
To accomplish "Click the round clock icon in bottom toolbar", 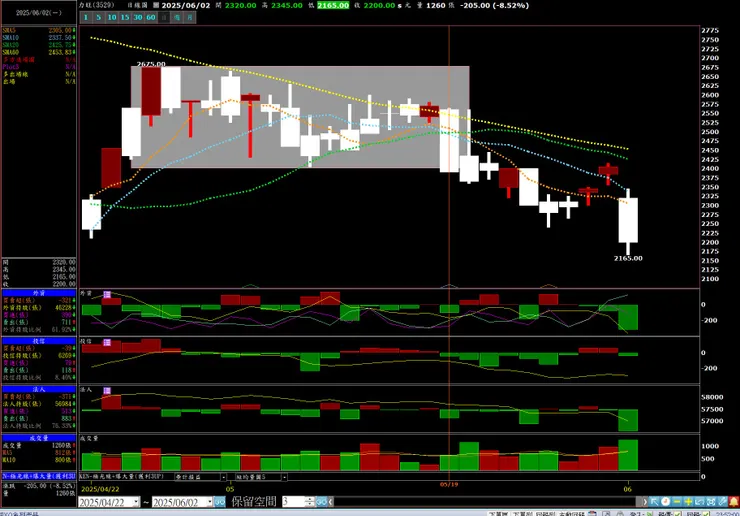I will [665, 502].
